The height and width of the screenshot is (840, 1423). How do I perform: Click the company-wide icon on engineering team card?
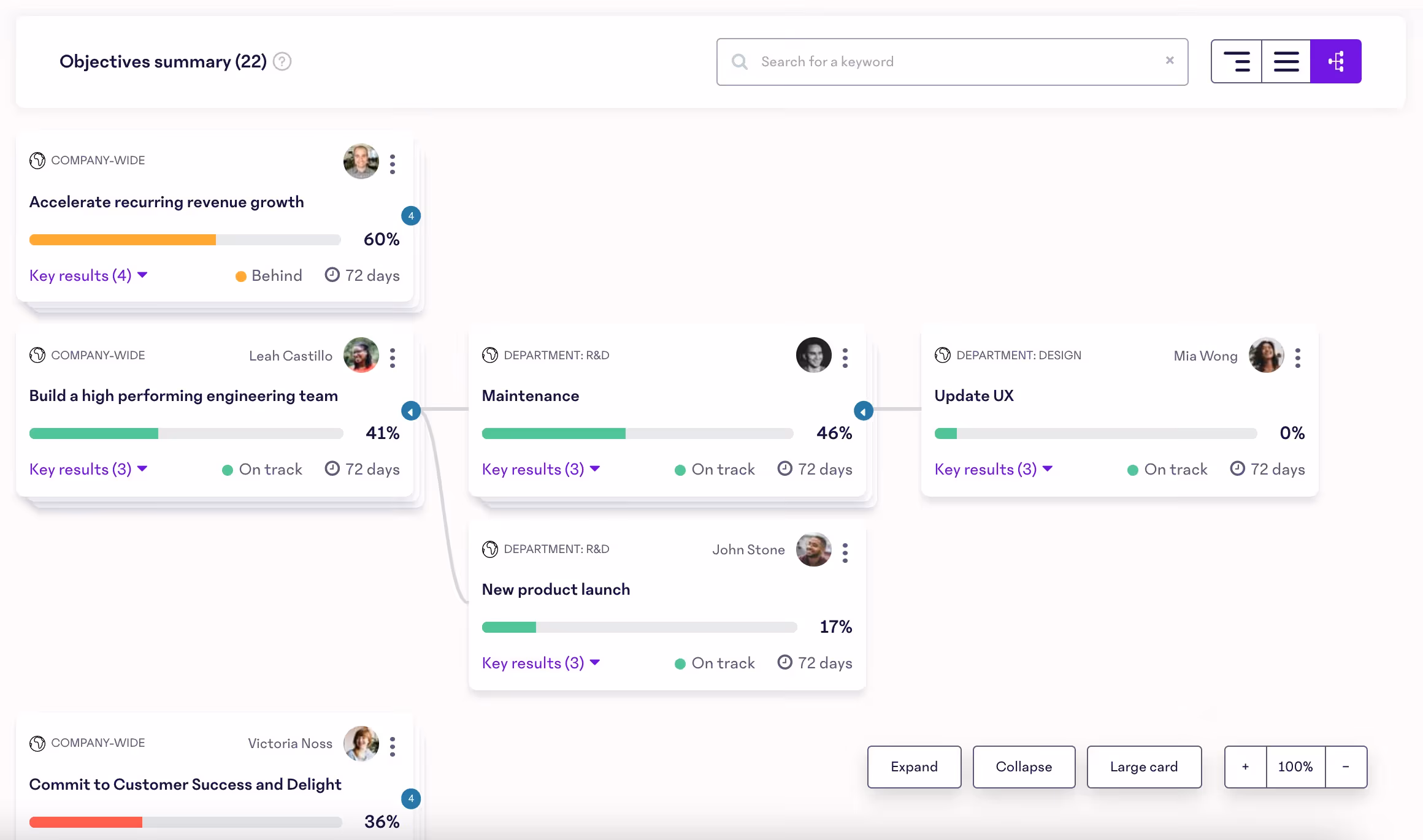pyautogui.click(x=37, y=355)
